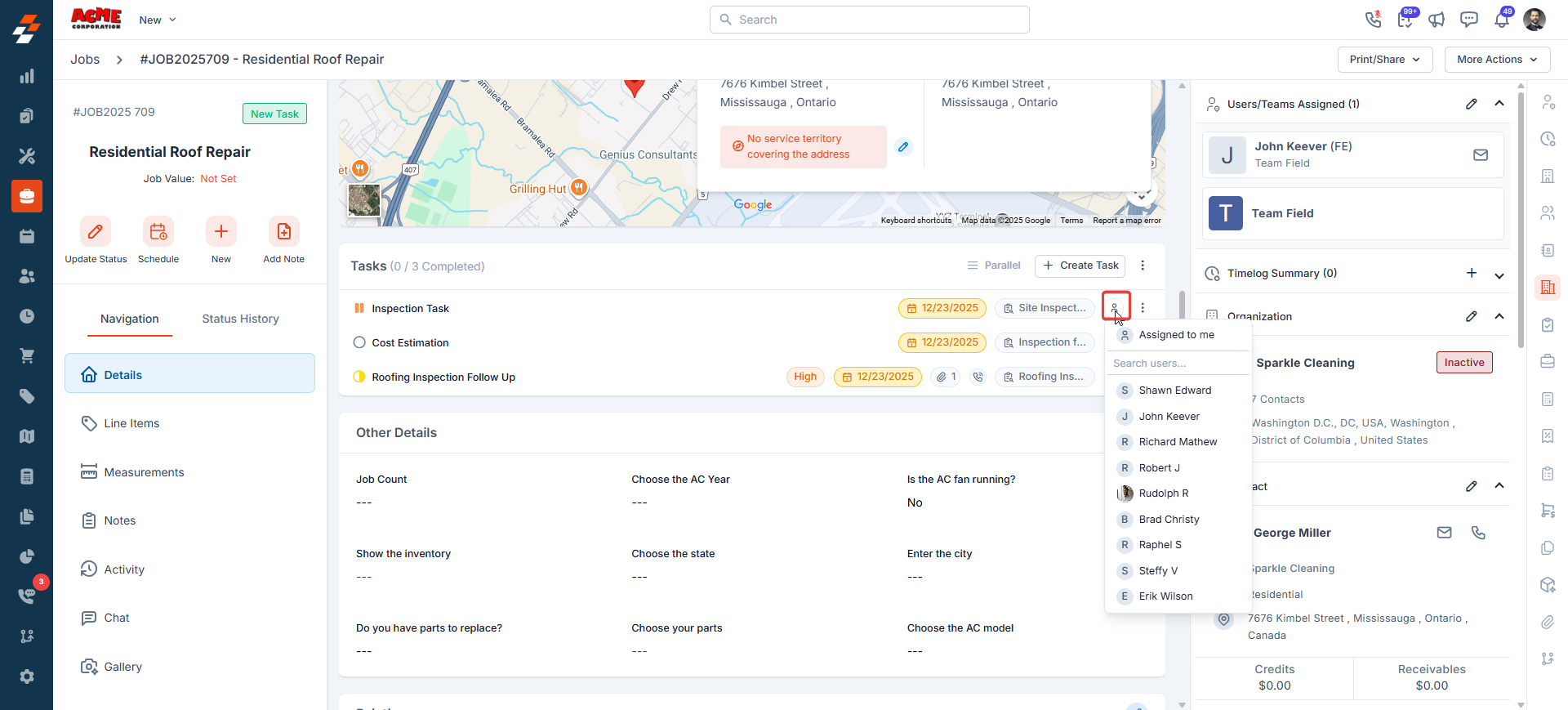Click the top Search box
This screenshot has height=710, width=1568.
click(x=869, y=20)
